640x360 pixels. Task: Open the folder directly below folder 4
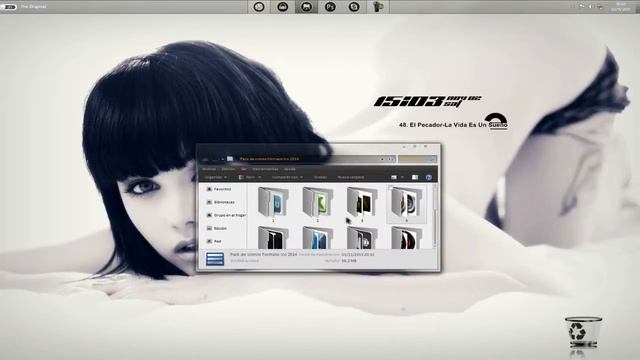[x=406, y=238]
